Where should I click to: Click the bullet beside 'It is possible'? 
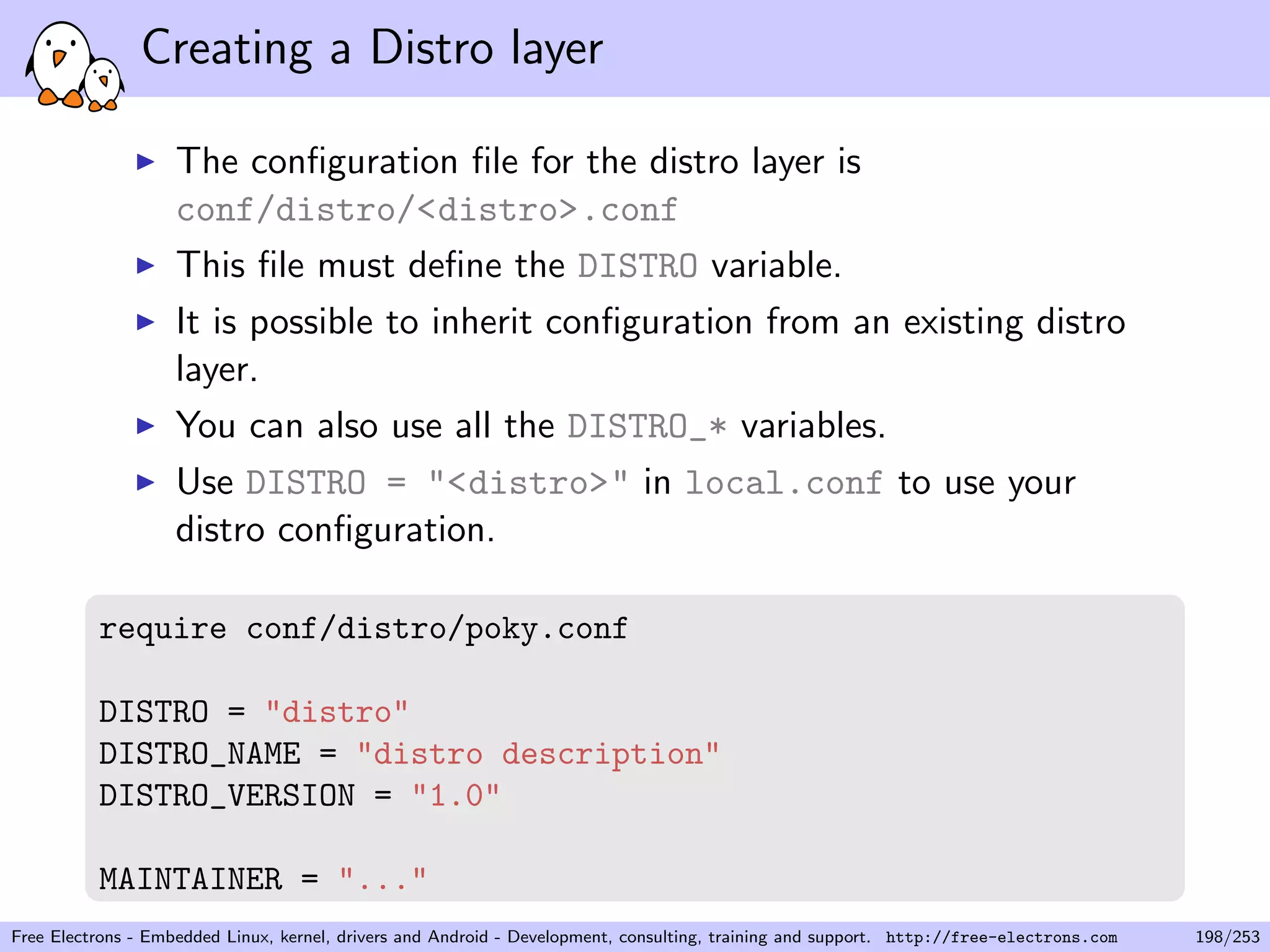[145, 322]
